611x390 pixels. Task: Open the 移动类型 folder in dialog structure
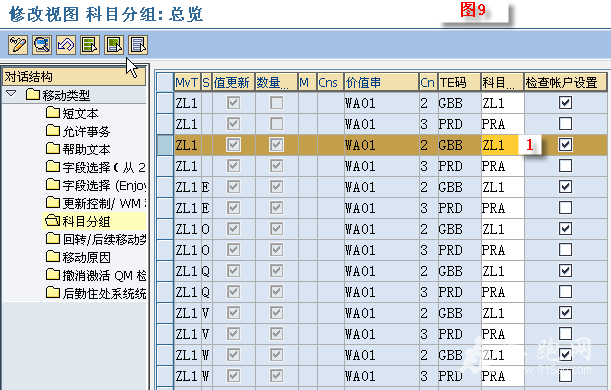coord(58,95)
